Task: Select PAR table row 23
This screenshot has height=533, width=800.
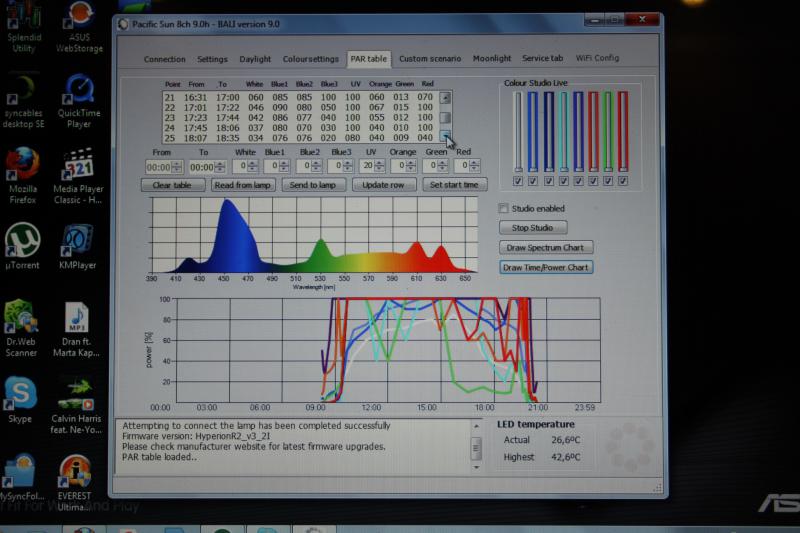Action: tap(300, 117)
